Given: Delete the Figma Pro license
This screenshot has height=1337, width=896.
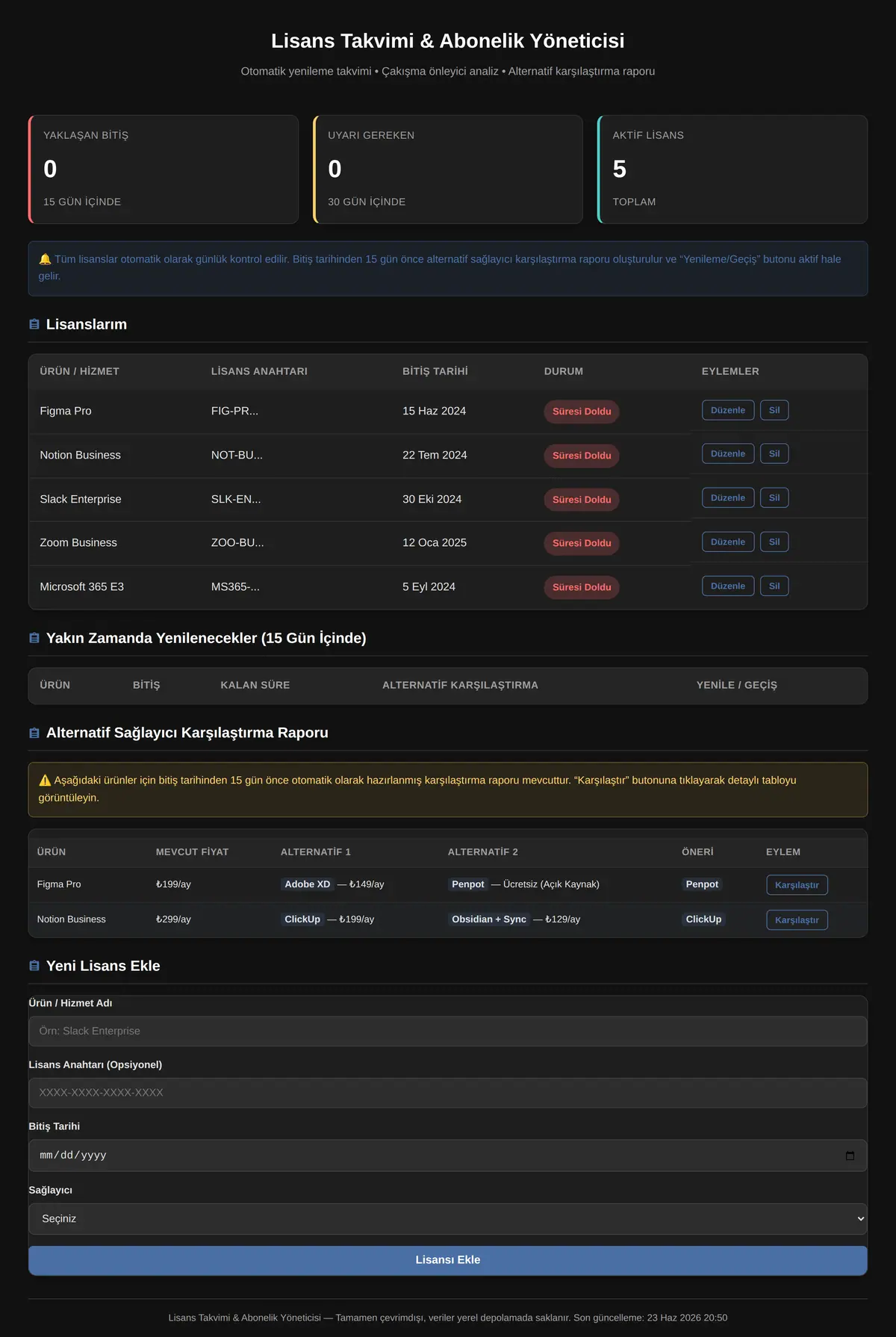Looking at the screenshot, I should pyautogui.click(x=774, y=410).
